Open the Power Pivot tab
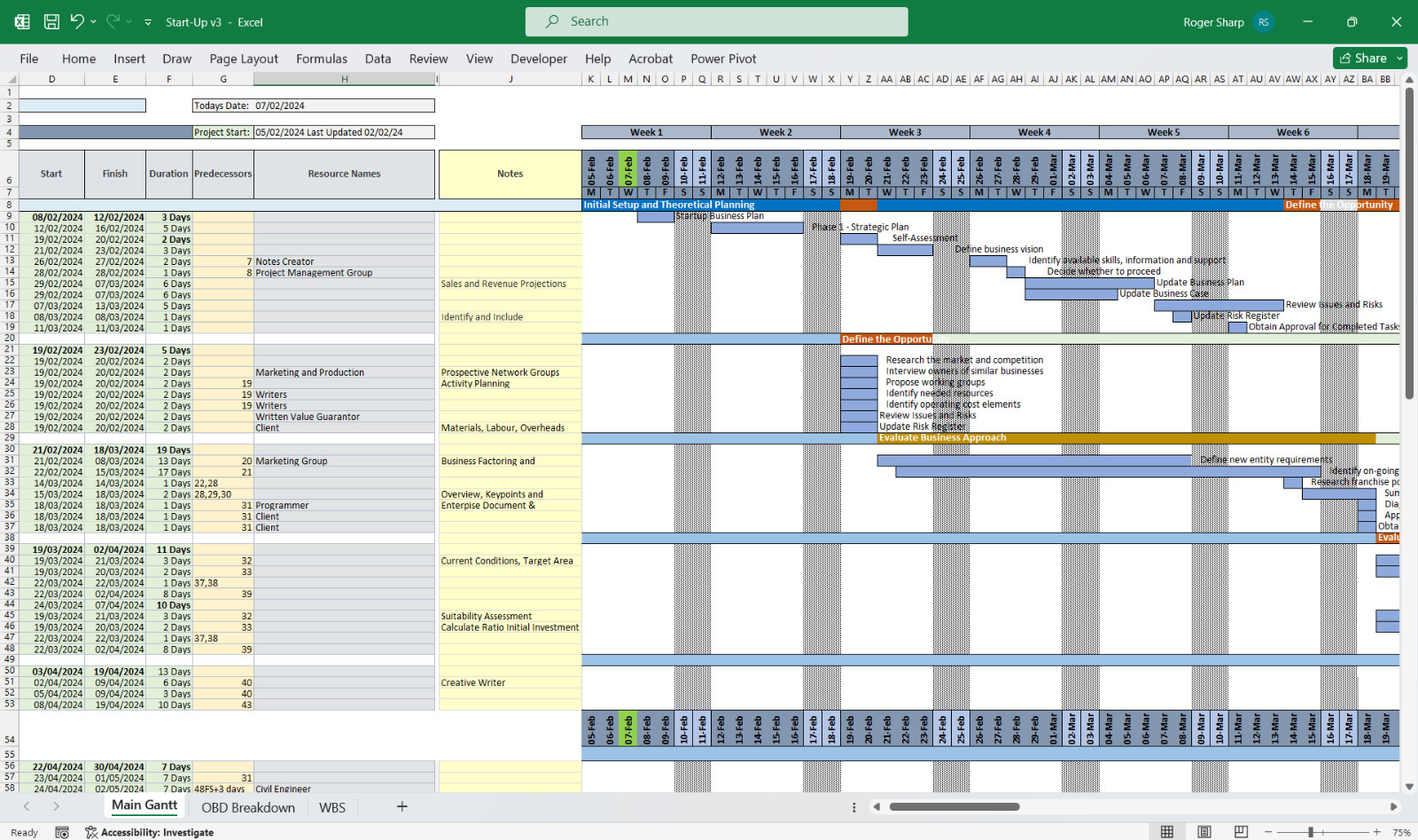1418x840 pixels. click(723, 58)
